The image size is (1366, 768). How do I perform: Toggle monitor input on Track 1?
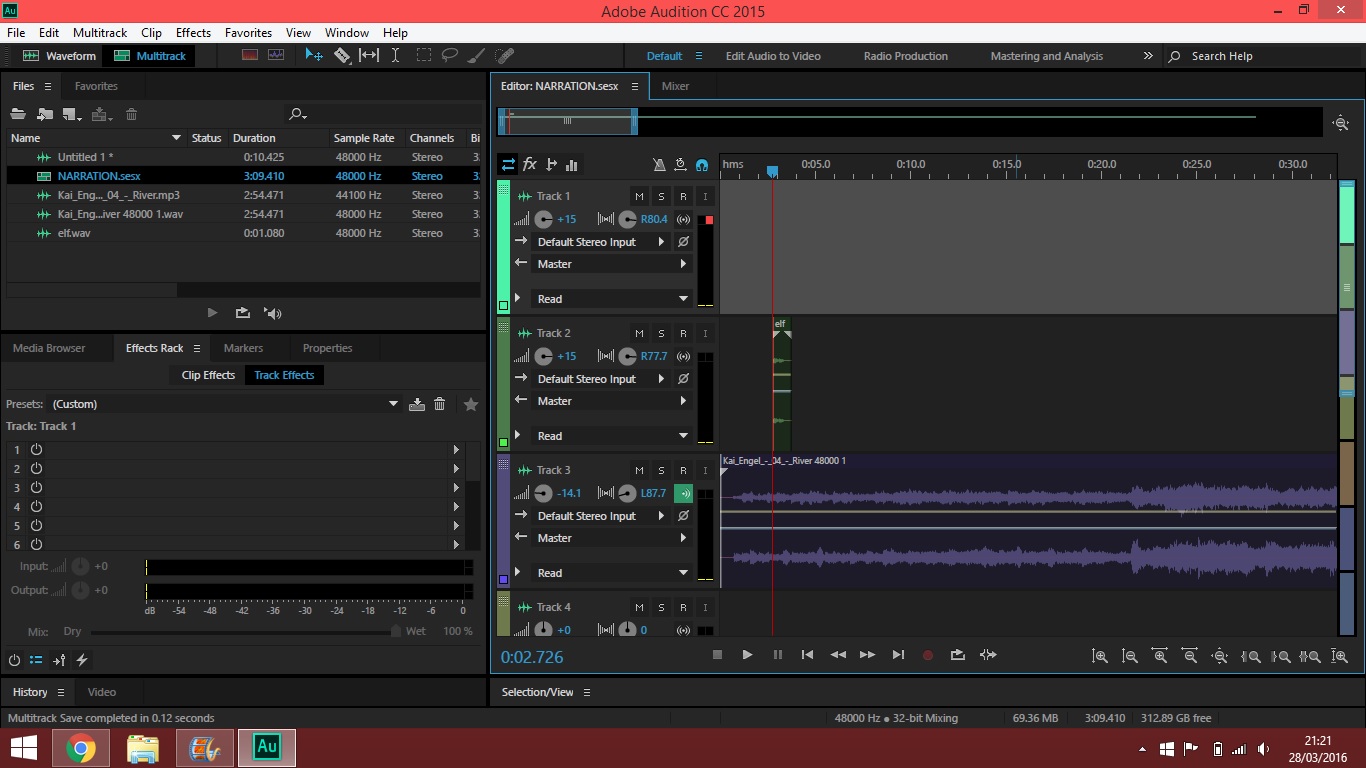coord(705,196)
